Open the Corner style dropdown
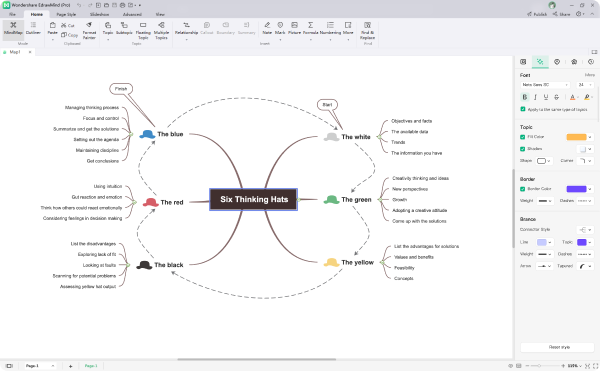 [585, 161]
